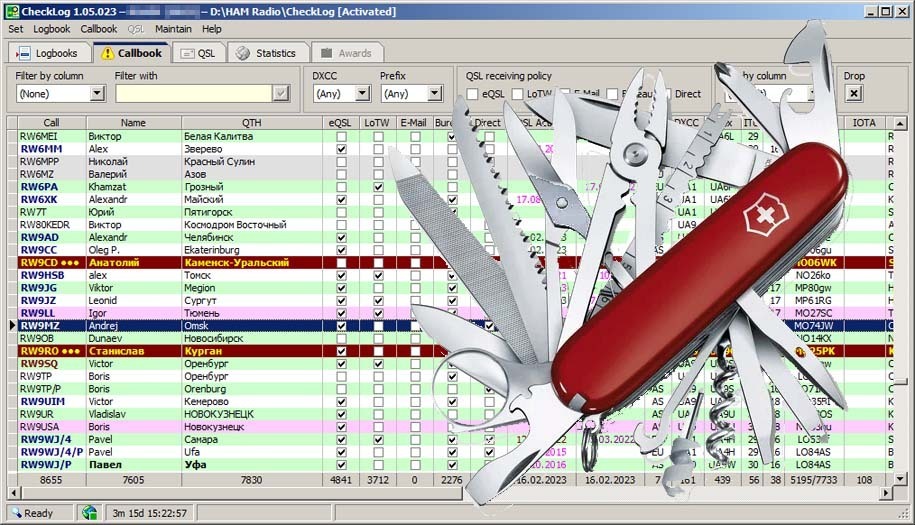Enable the eQSL receiving policy checkbox
The height and width of the screenshot is (525, 915).
click(x=473, y=94)
